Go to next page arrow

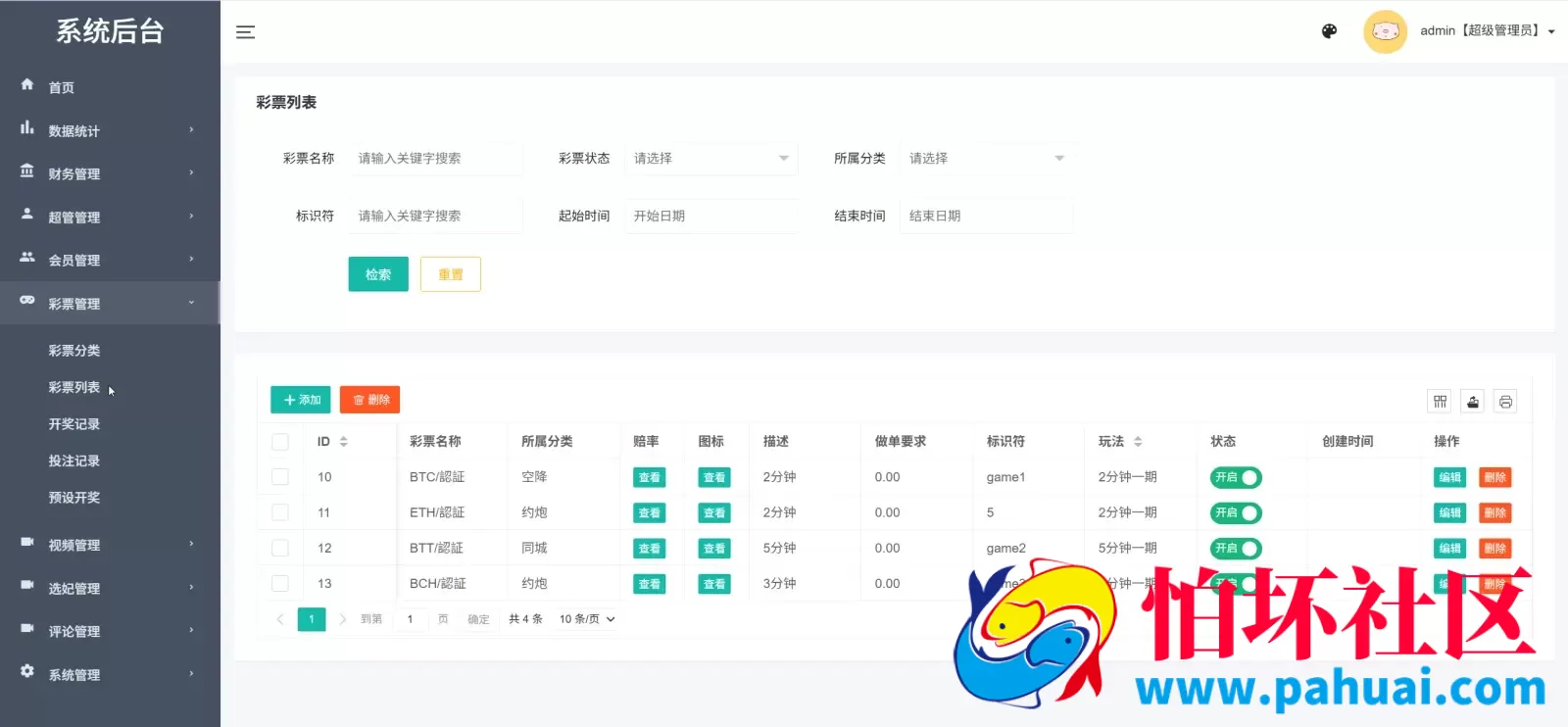pos(342,619)
